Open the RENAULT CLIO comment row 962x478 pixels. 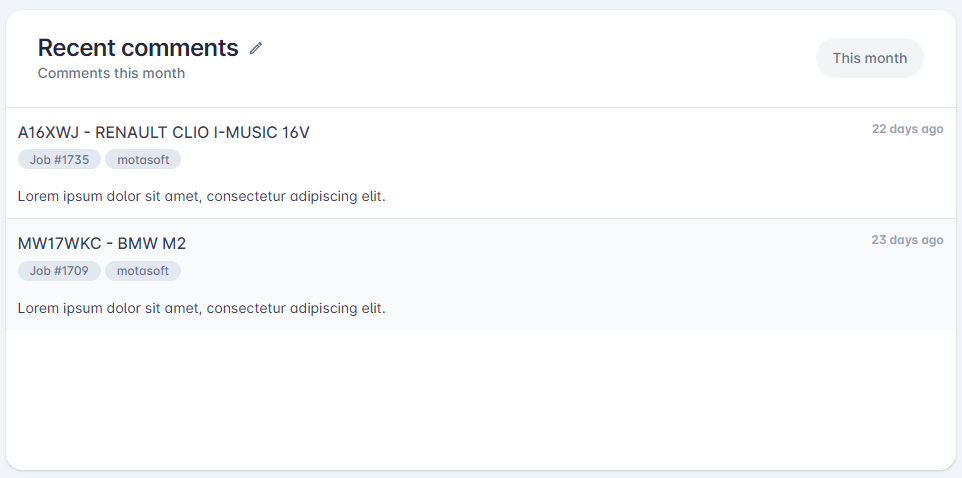coord(481,163)
